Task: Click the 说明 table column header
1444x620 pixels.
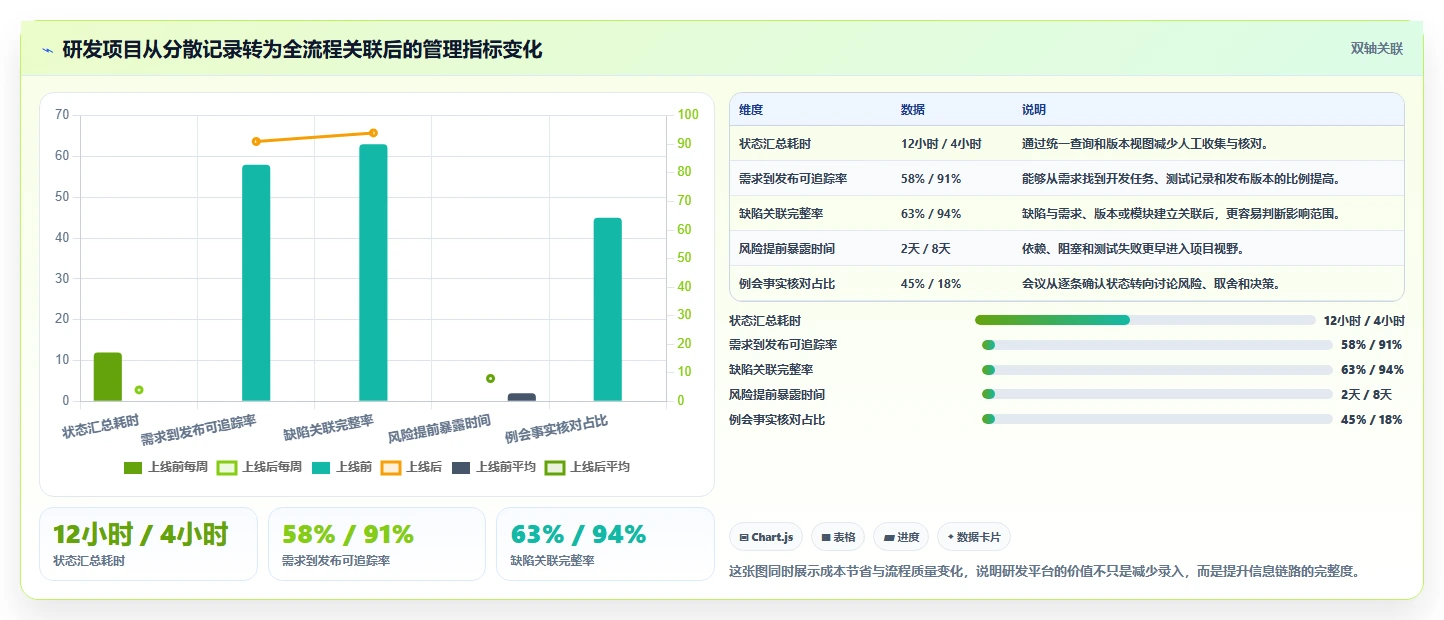Action: coord(1034,110)
